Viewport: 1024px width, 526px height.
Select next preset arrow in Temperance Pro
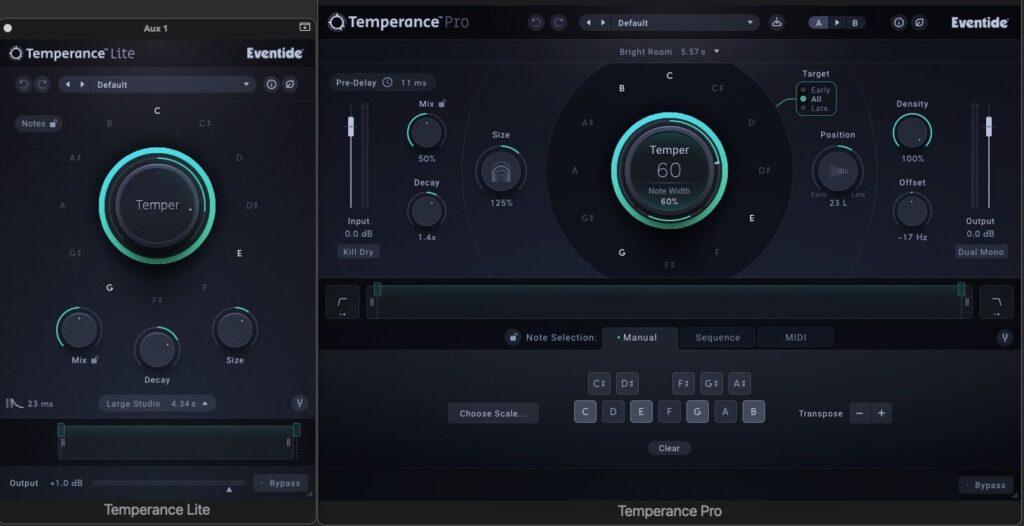coord(603,23)
